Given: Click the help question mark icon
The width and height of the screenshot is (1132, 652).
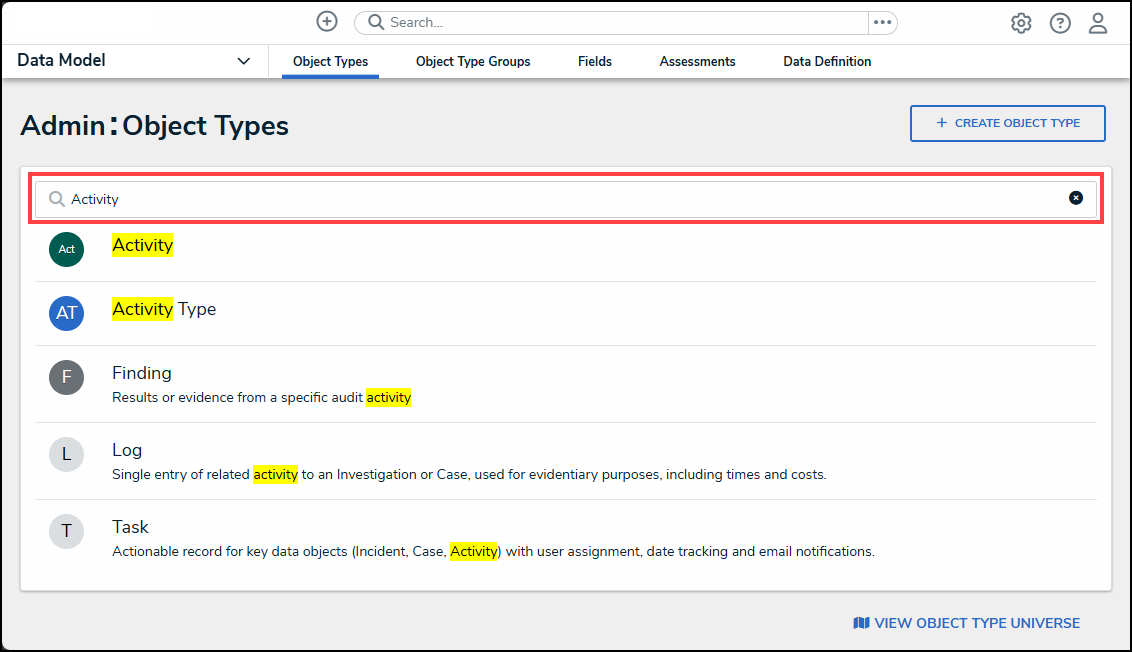Looking at the screenshot, I should pyautogui.click(x=1060, y=22).
